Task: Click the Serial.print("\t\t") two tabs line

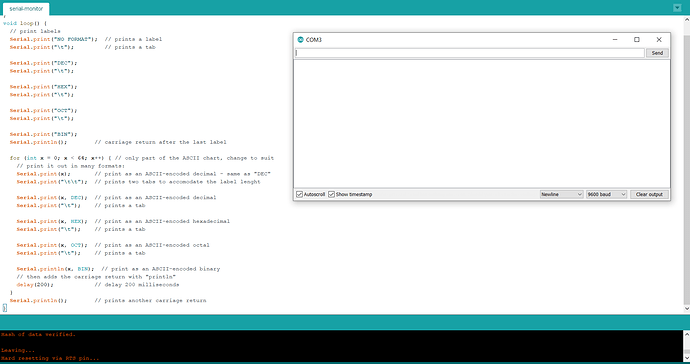Action: pyautogui.click(x=138, y=182)
